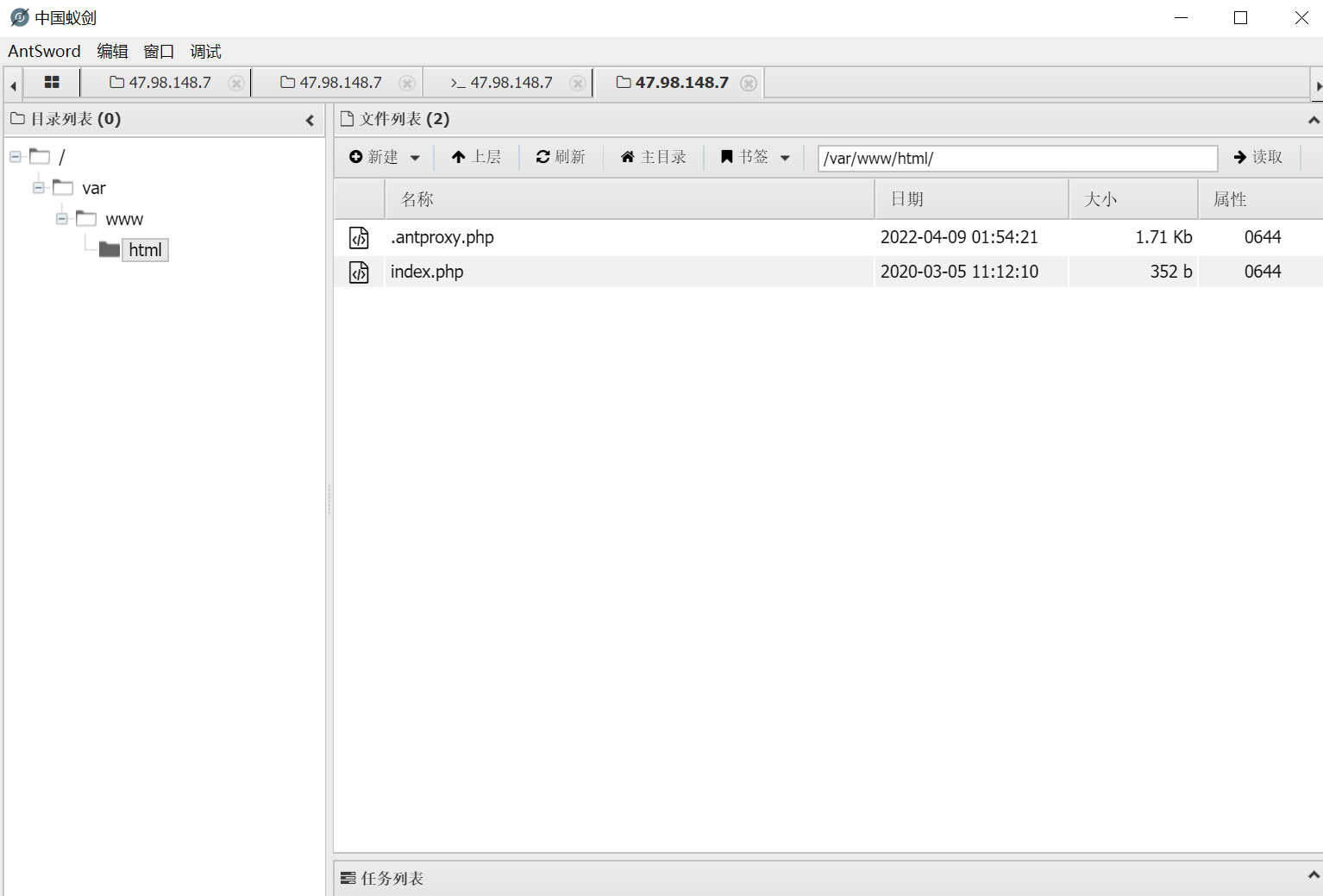This screenshot has width=1323, height=896.
Task: Click the 刷新 refresh icon
Action: tap(542, 156)
